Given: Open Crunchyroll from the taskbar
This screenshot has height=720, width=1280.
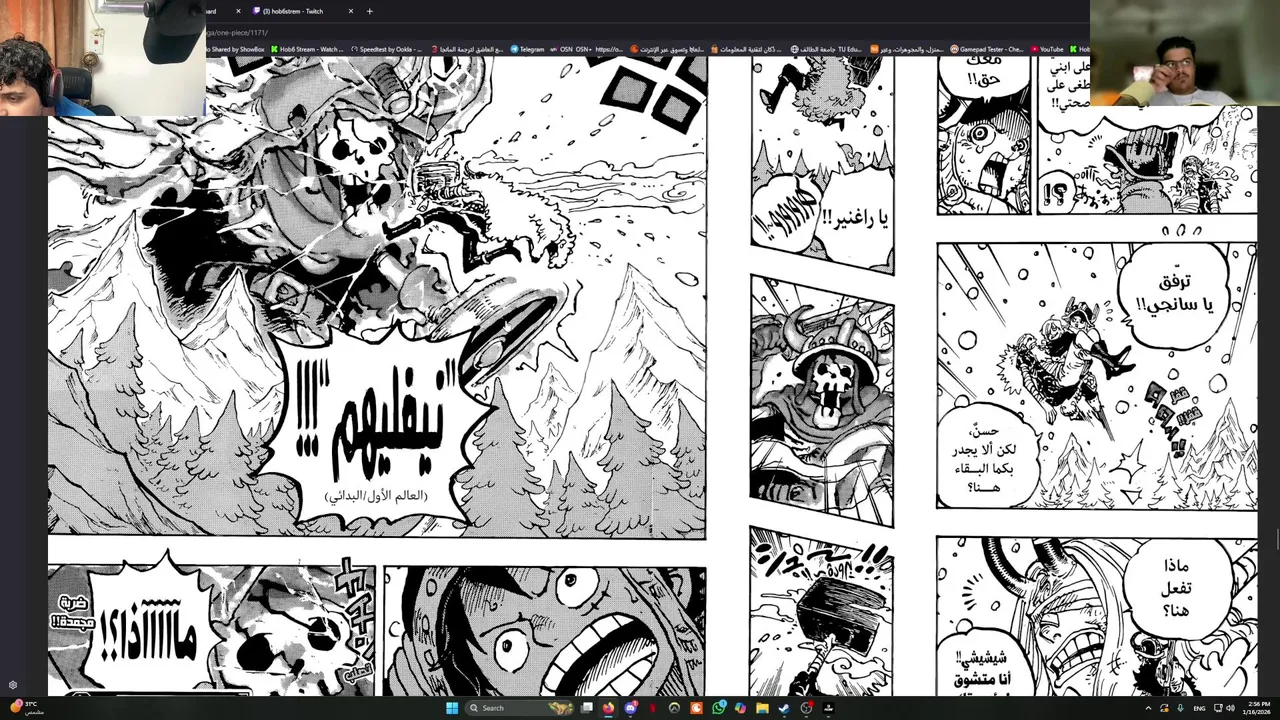Looking at the screenshot, I should 696,708.
